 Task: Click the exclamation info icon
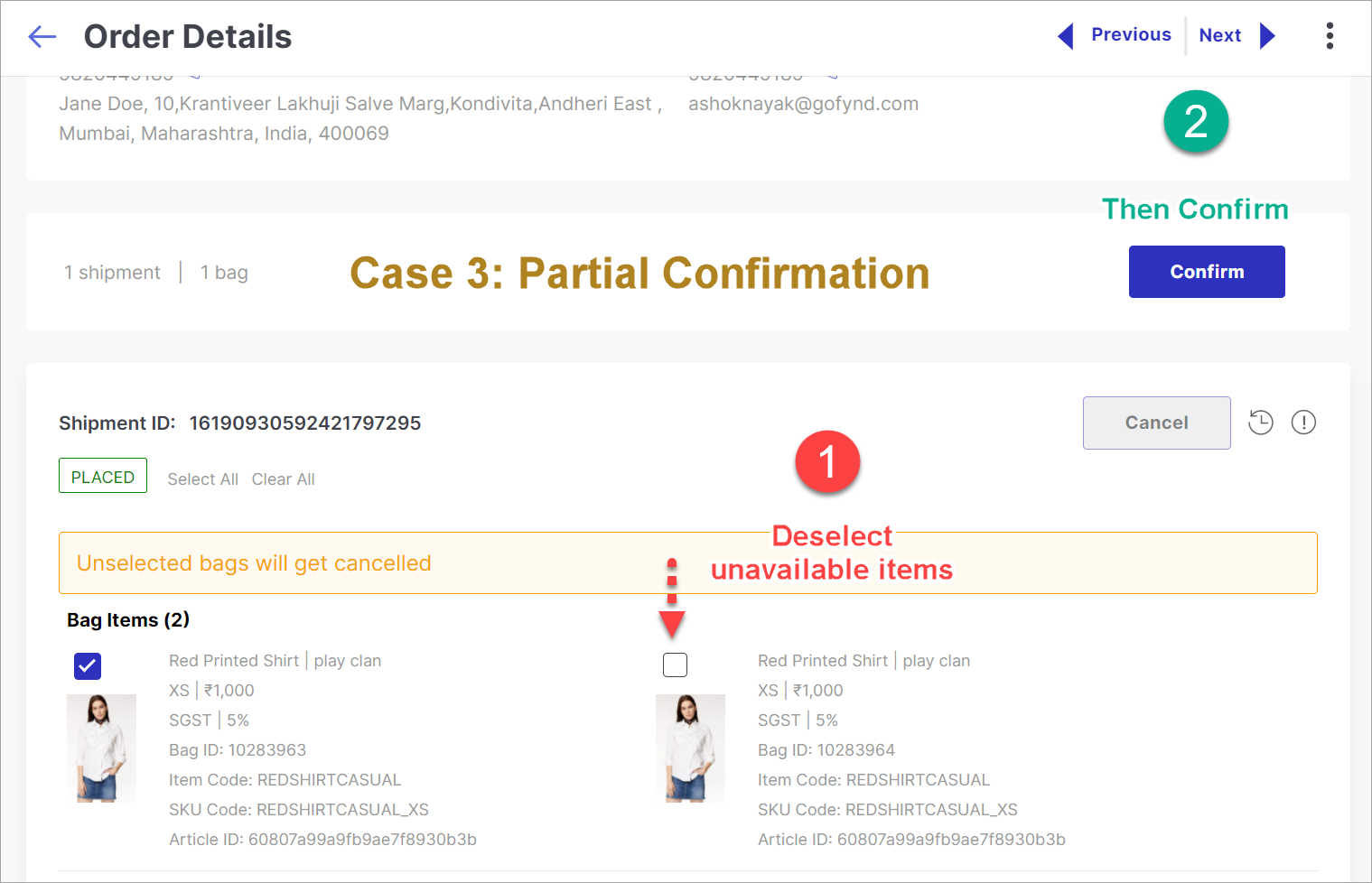(x=1303, y=423)
